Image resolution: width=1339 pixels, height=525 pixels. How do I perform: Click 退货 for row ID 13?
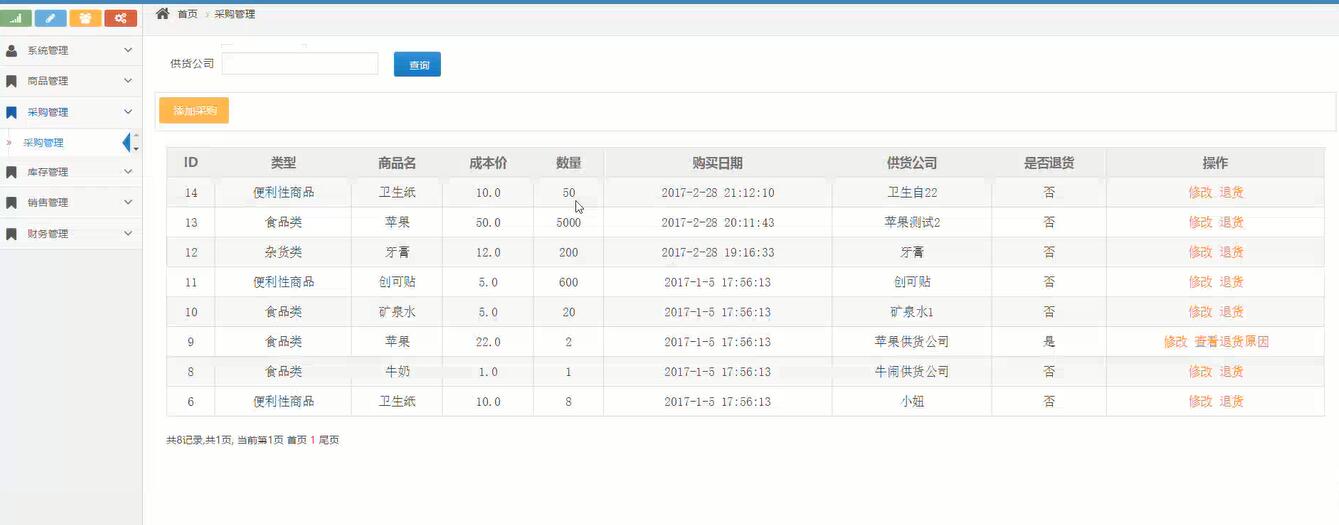pos(1231,222)
